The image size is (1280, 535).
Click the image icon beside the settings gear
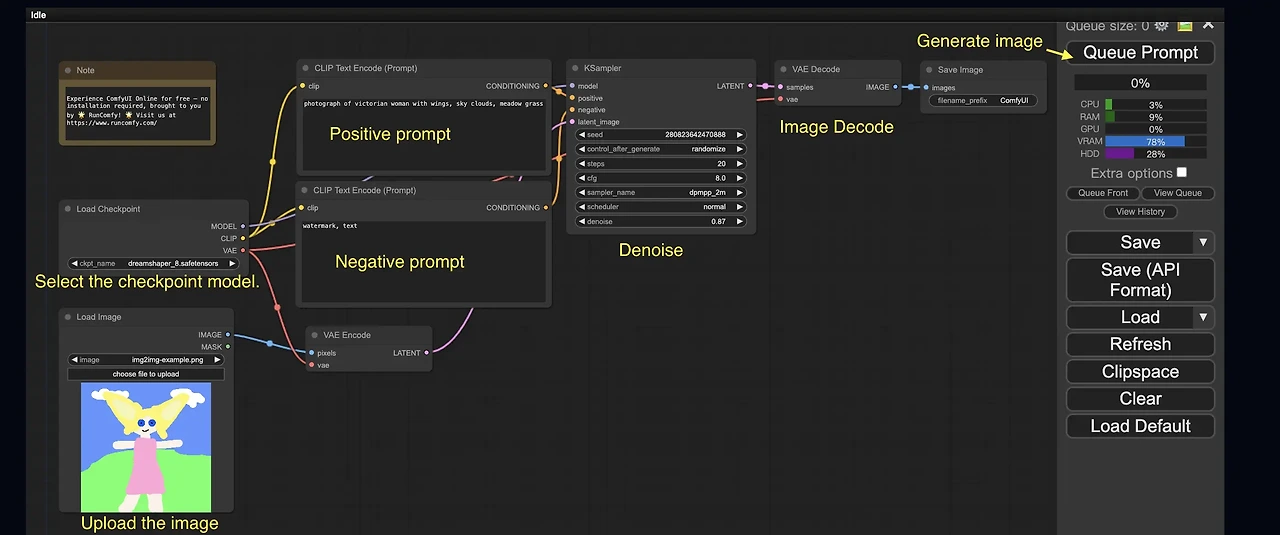click(1185, 26)
